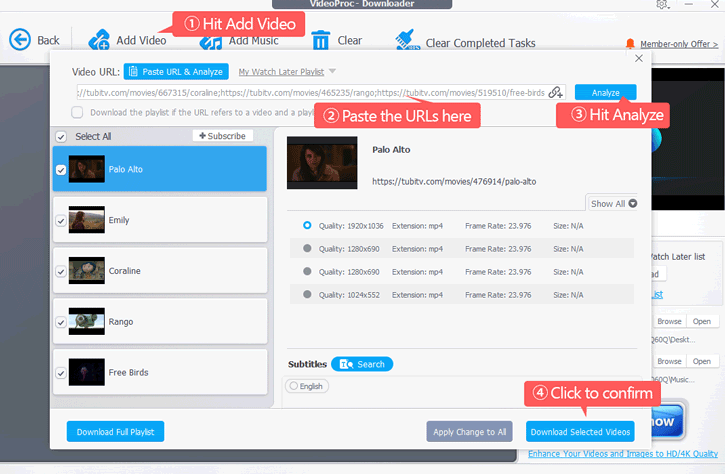The image size is (725, 474).
Task: Select the Emily title text
Action: [119, 220]
